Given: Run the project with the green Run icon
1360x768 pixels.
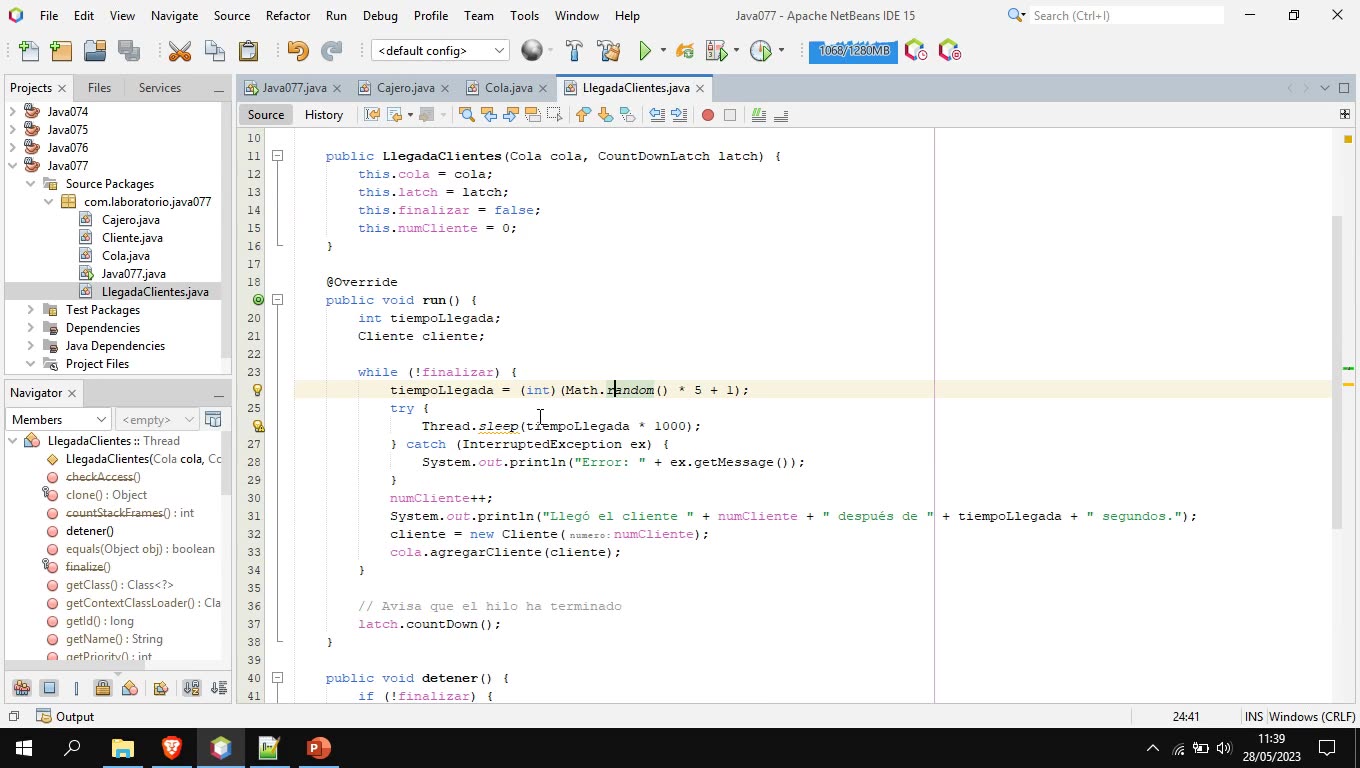Looking at the screenshot, I should tap(645, 49).
